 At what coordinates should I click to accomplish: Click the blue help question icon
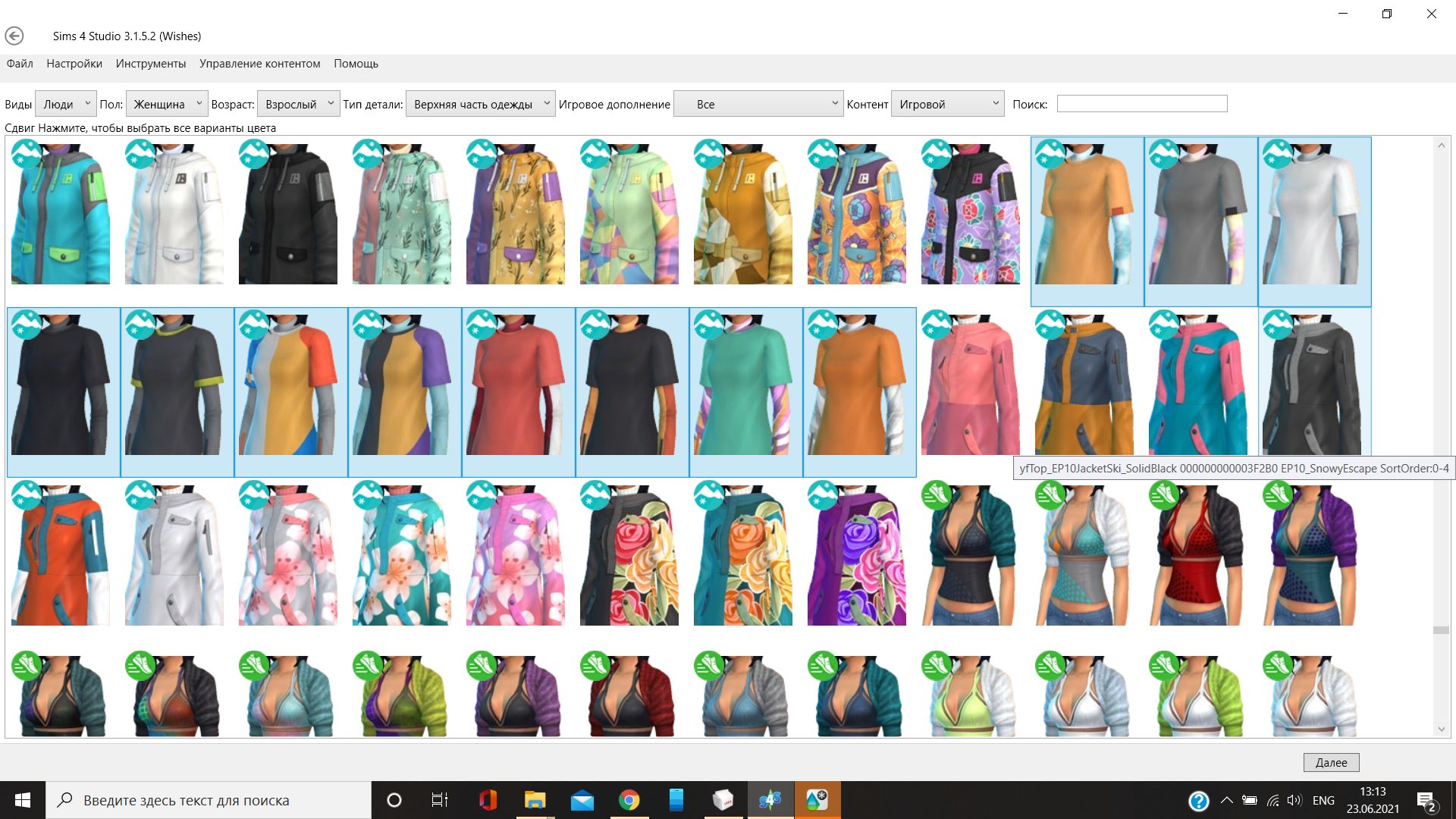[1198, 801]
